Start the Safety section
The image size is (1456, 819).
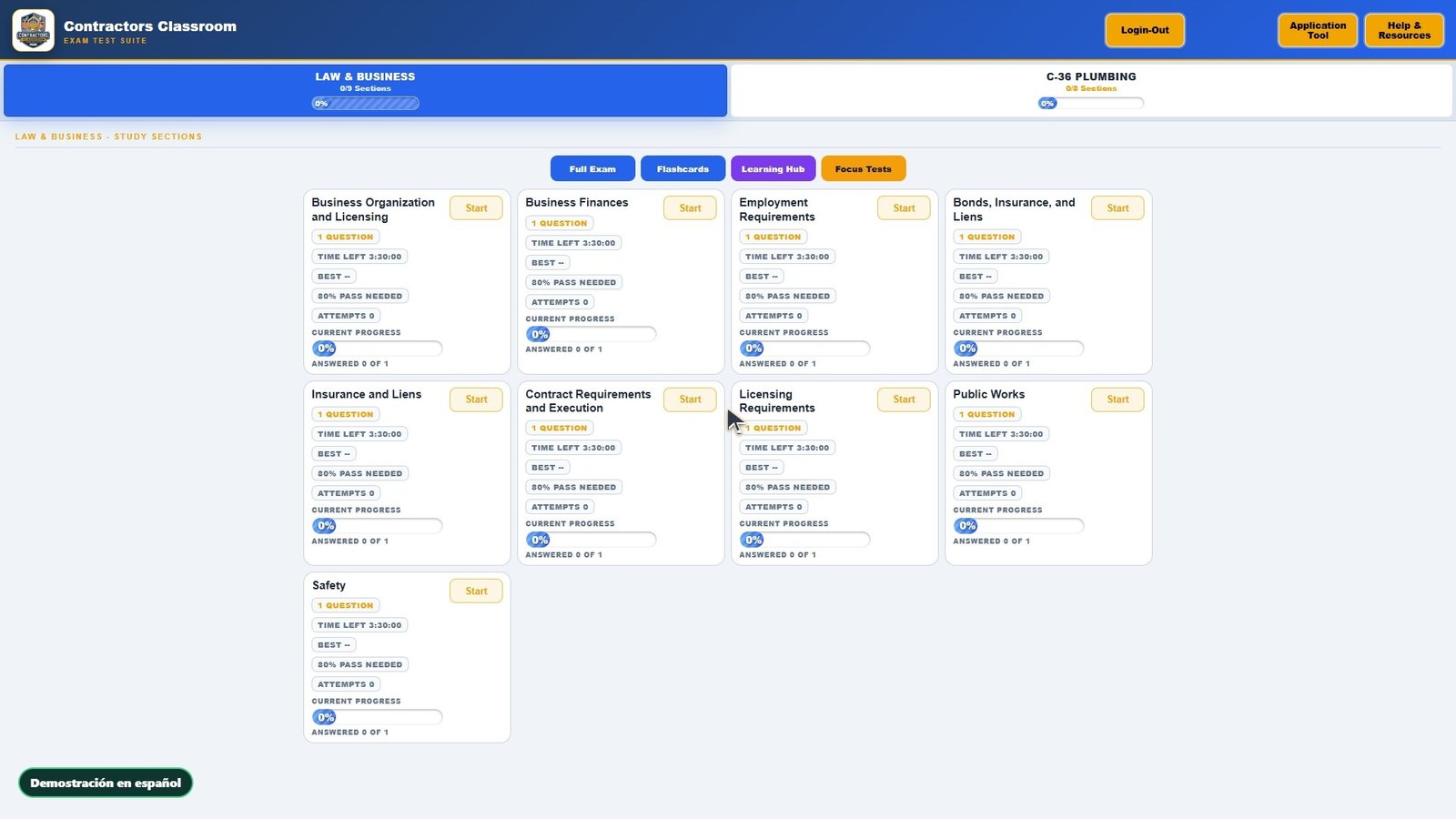[476, 591]
